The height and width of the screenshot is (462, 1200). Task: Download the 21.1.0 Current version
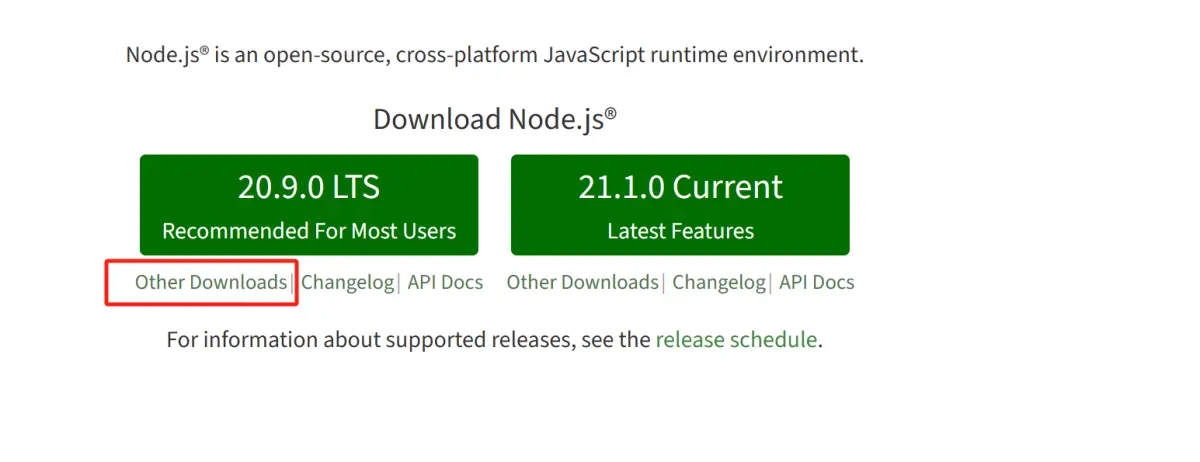680,205
